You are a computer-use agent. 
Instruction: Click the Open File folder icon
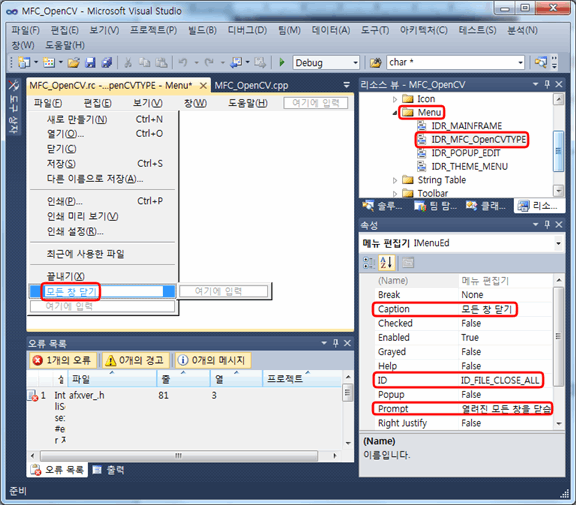(73, 63)
